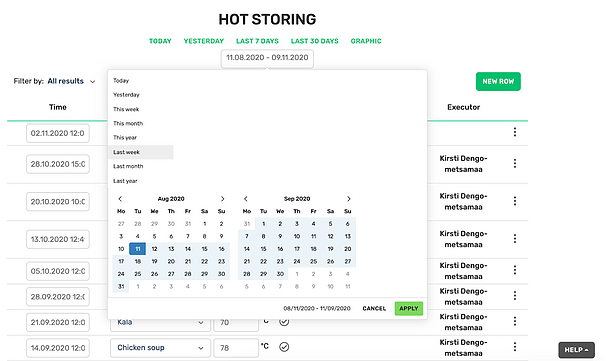Open row options for 21.09.2020 entry
607x361 pixels.
coord(515,322)
